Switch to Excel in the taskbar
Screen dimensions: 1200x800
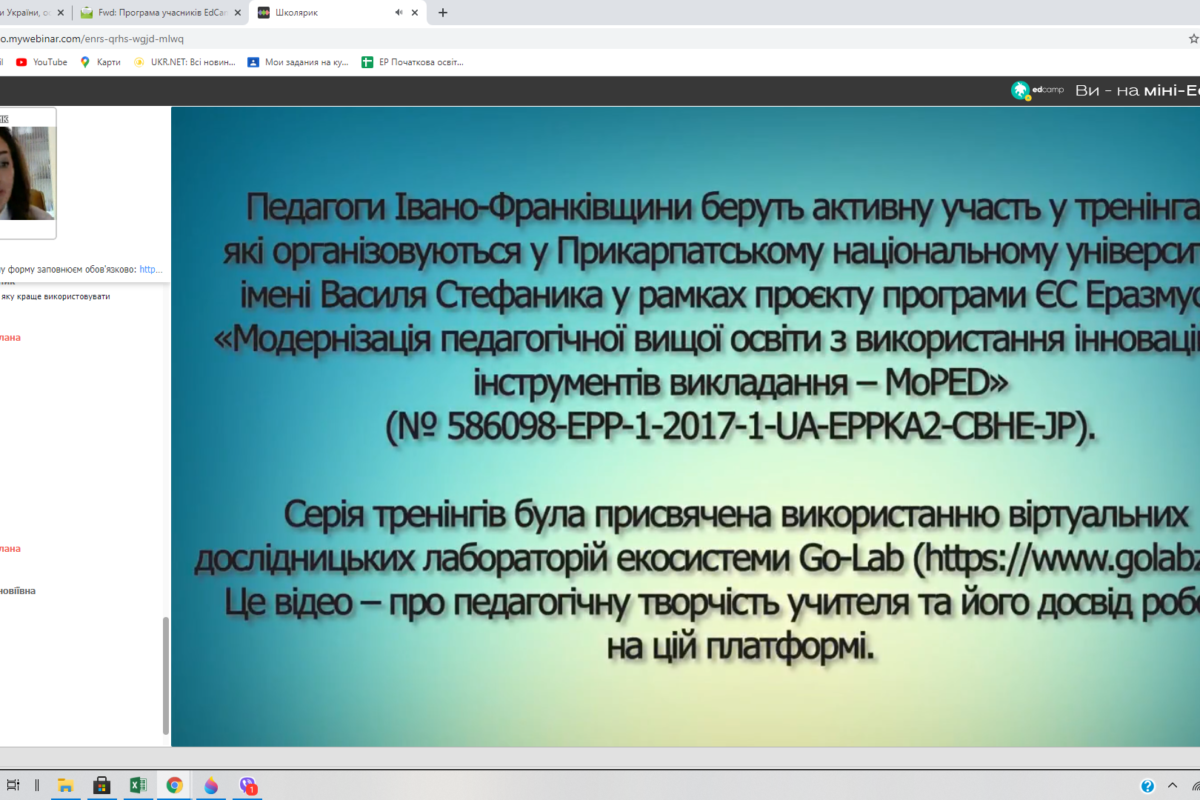click(x=138, y=785)
